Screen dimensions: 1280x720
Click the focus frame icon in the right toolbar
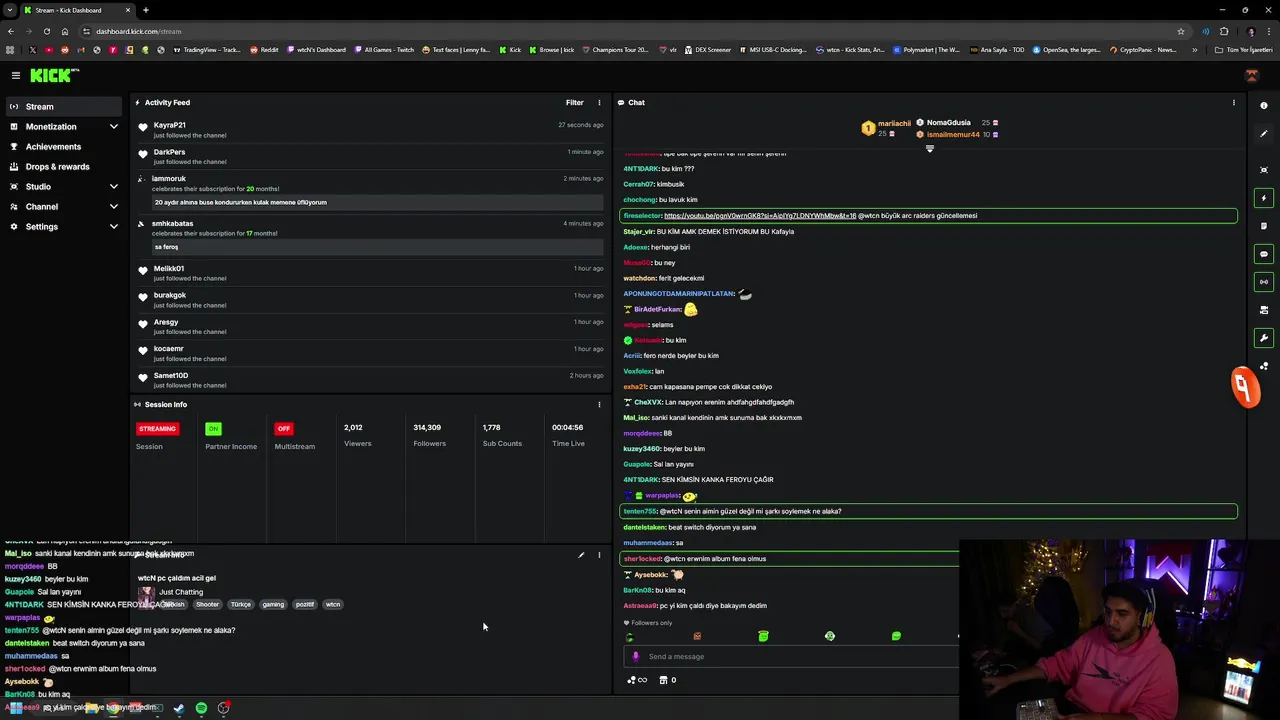(1264, 170)
